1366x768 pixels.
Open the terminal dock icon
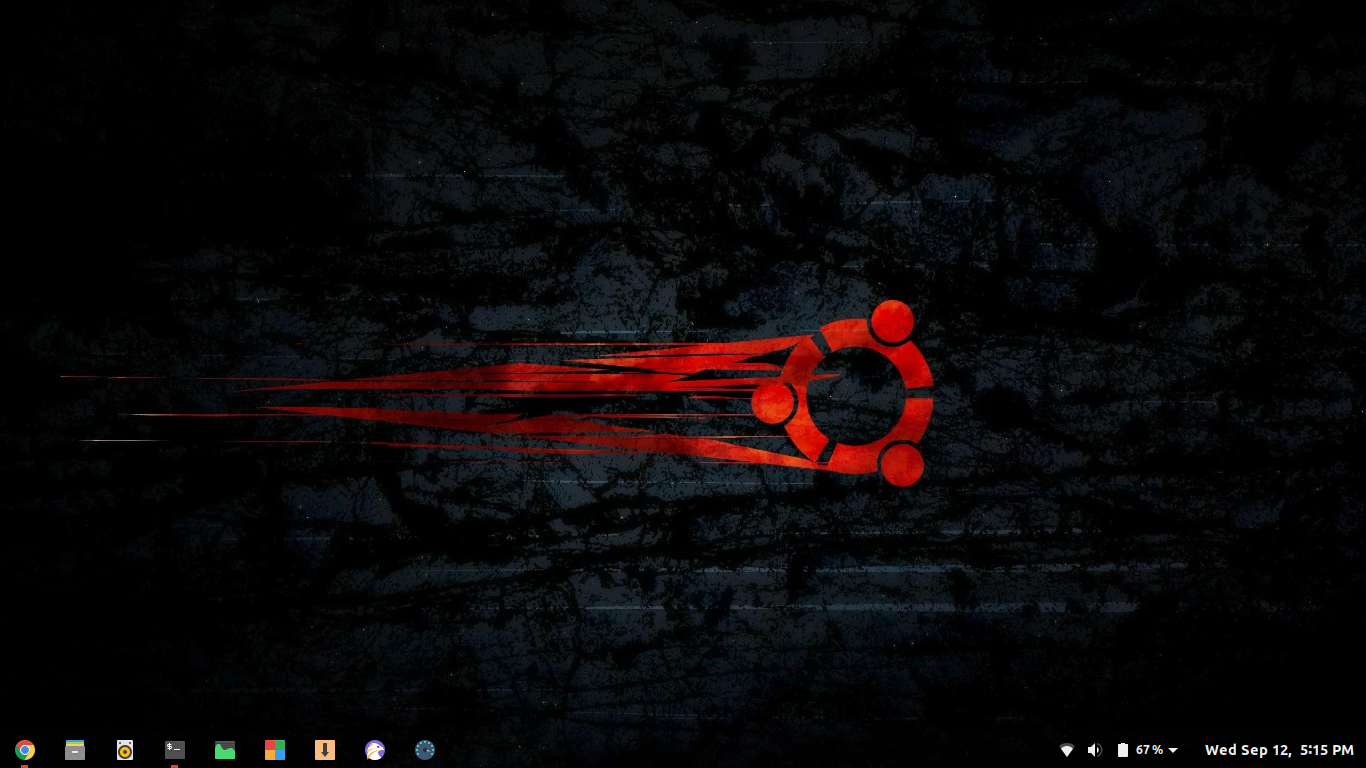pyautogui.click(x=175, y=750)
